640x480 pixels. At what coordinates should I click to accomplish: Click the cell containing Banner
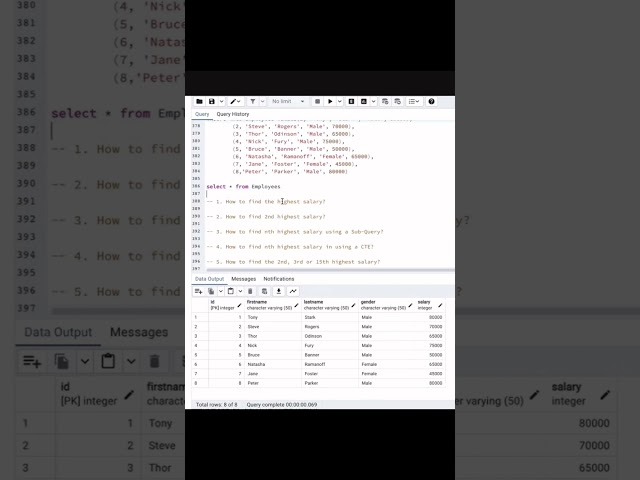[x=330, y=355]
